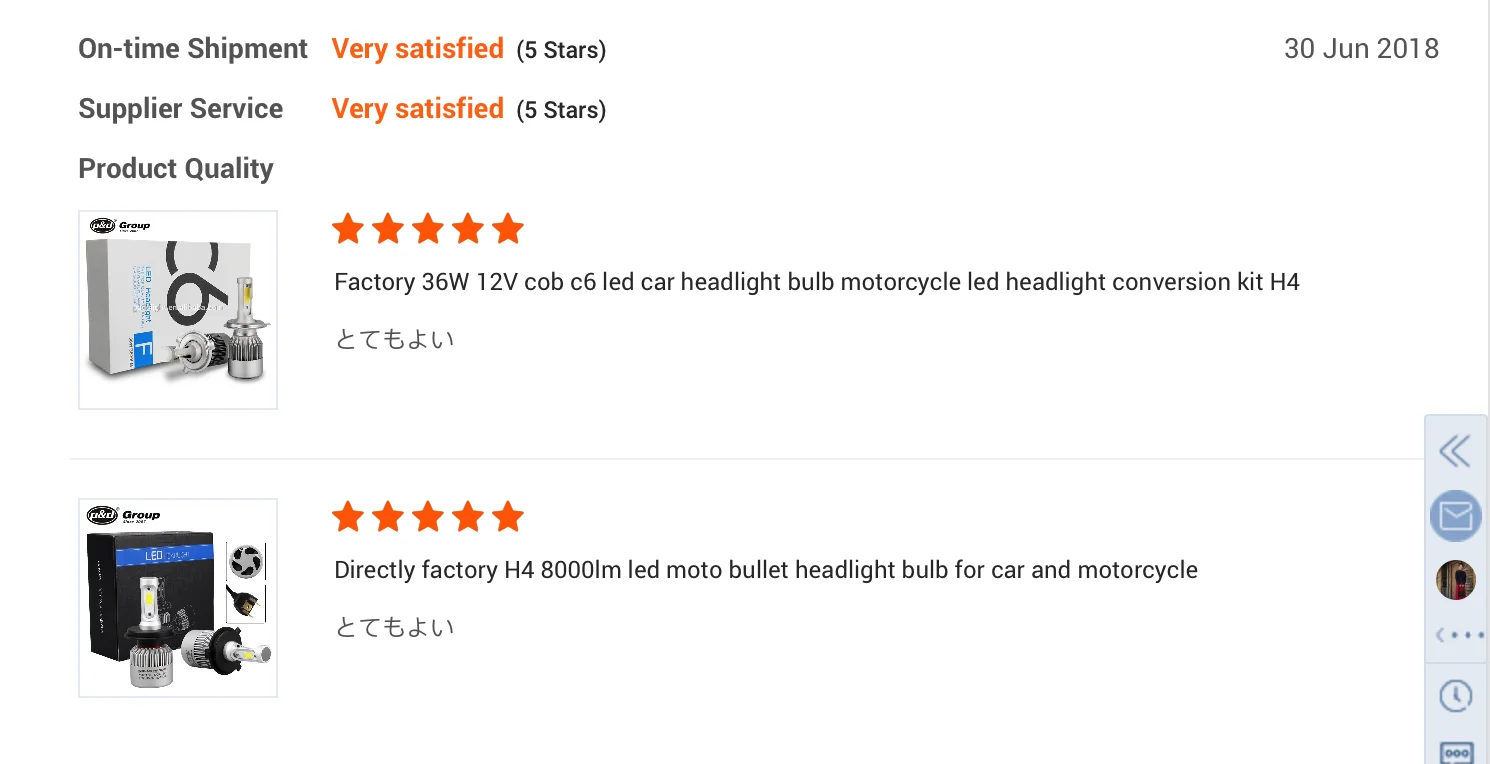Click On-time Shipment's Very satisfied rating
Screen dimensions: 1490x764
coord(417,49)
